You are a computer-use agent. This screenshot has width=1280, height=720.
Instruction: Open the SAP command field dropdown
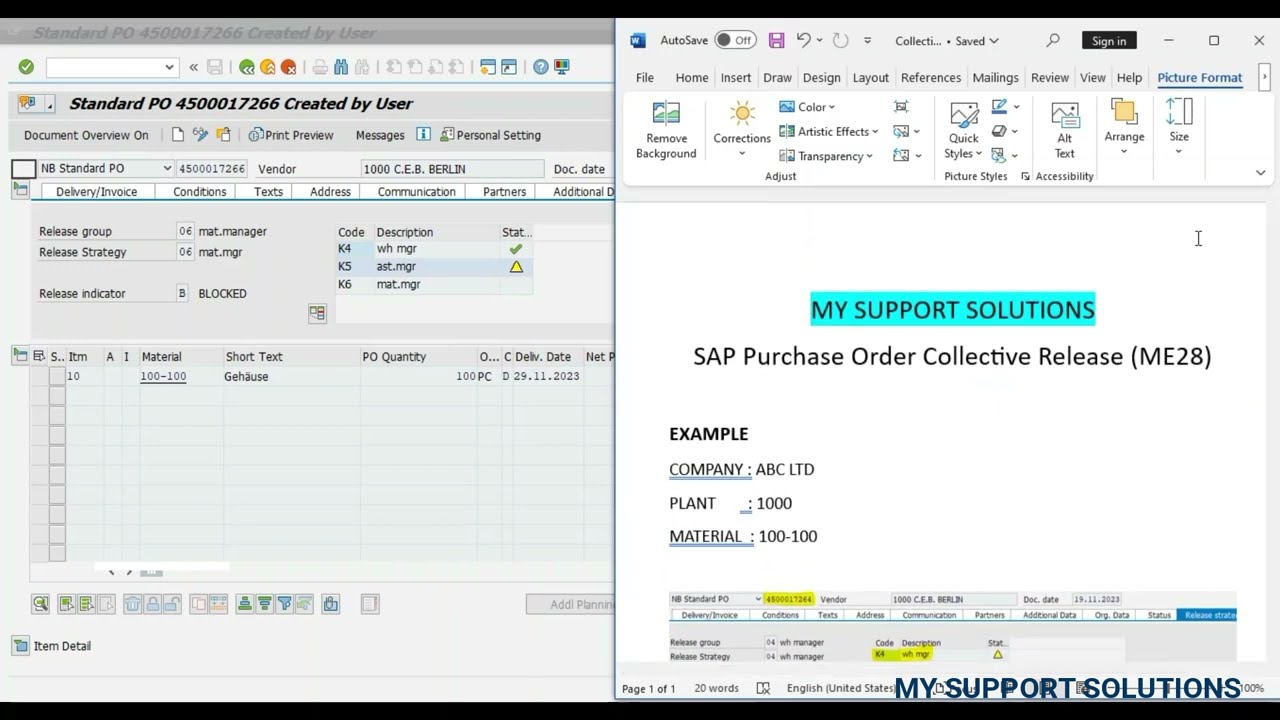coord(169,67)
